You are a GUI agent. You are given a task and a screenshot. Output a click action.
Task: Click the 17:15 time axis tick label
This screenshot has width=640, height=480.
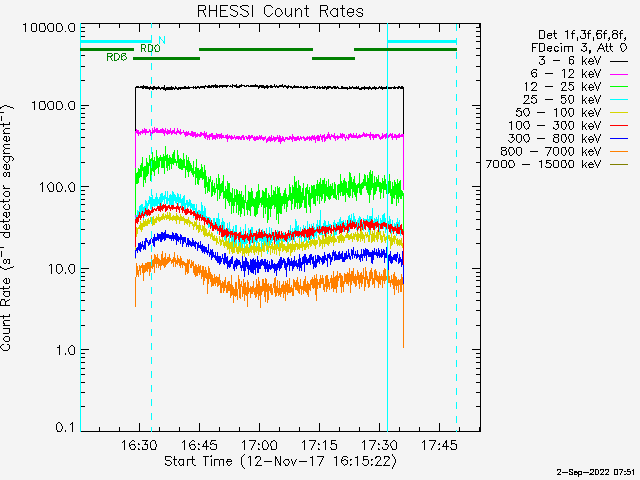319,445
